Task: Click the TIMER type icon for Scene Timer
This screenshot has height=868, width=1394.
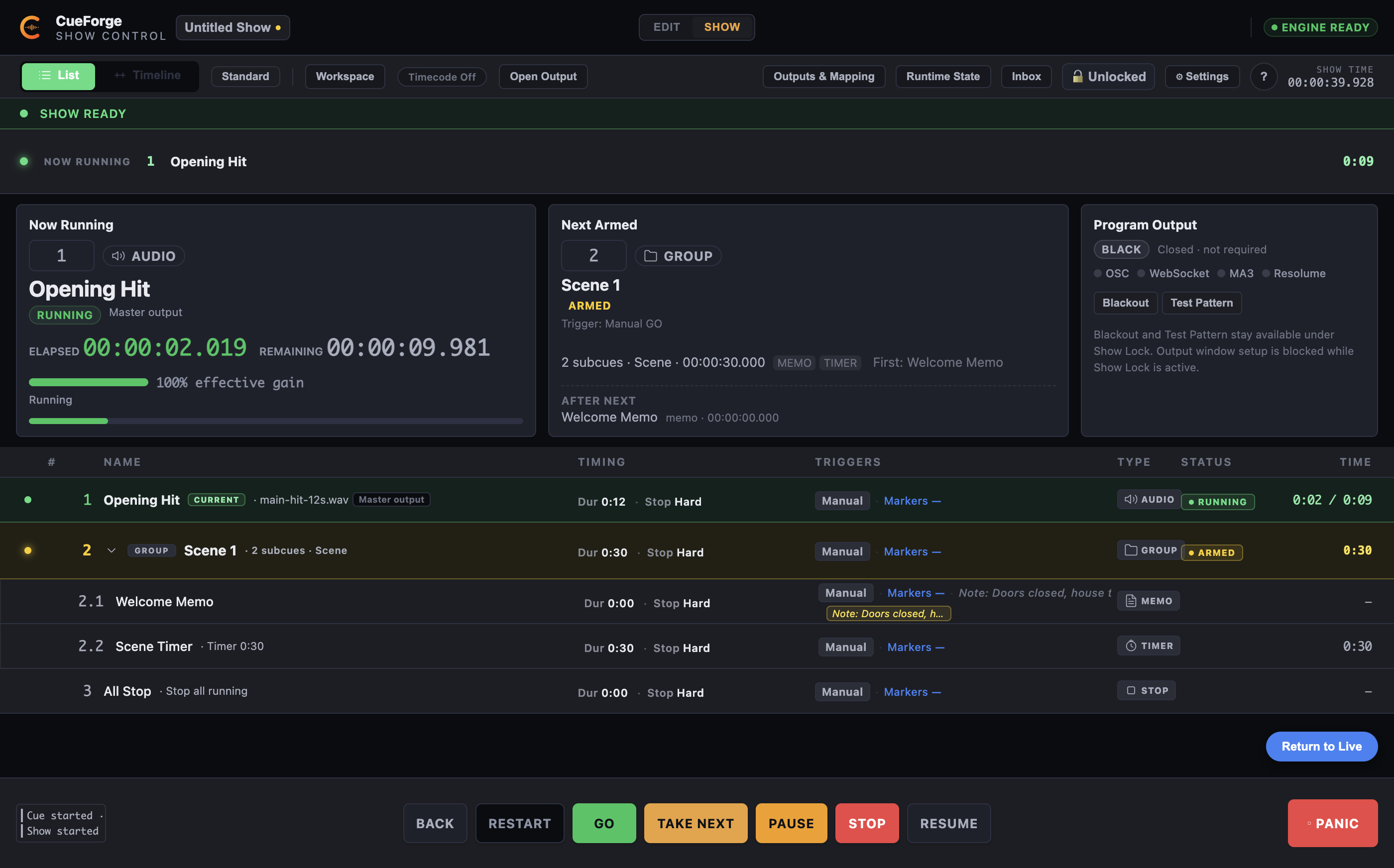Action: pyautogui.click(x=1131, y=646)
